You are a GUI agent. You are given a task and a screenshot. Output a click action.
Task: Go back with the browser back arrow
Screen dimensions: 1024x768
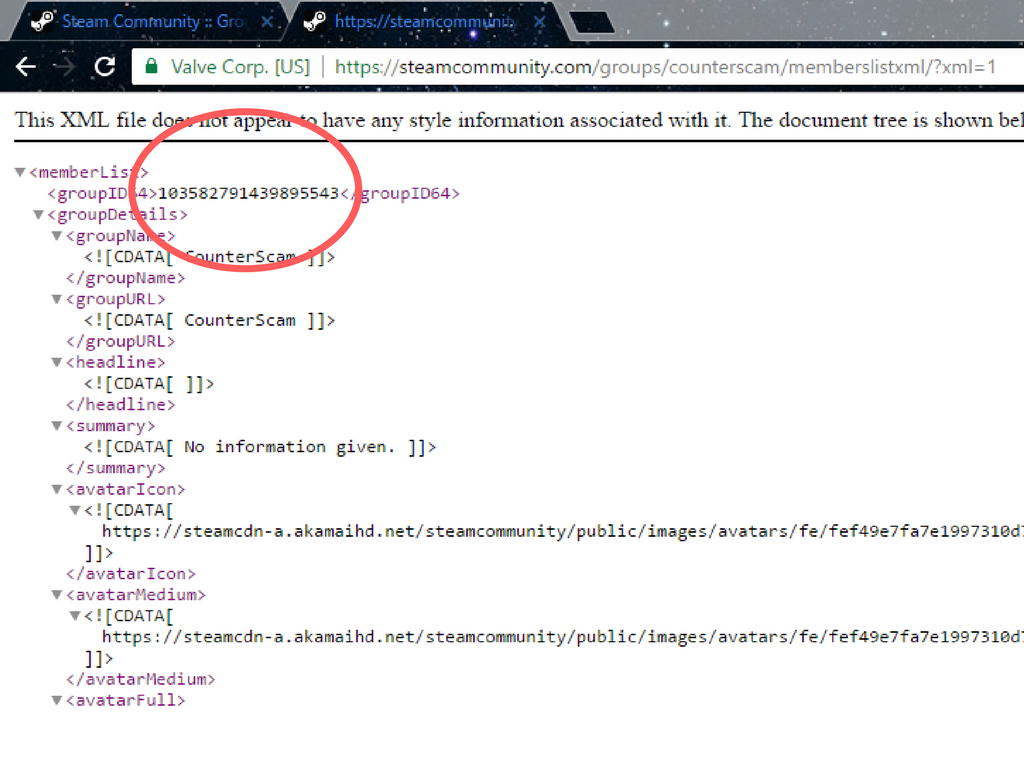[x=25, y=67]
